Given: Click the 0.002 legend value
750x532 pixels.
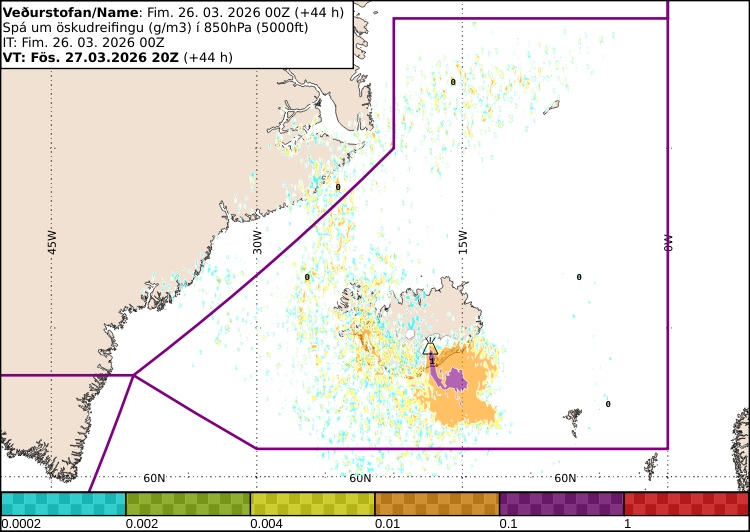Looking at the screenshot, I should [142, 523].
